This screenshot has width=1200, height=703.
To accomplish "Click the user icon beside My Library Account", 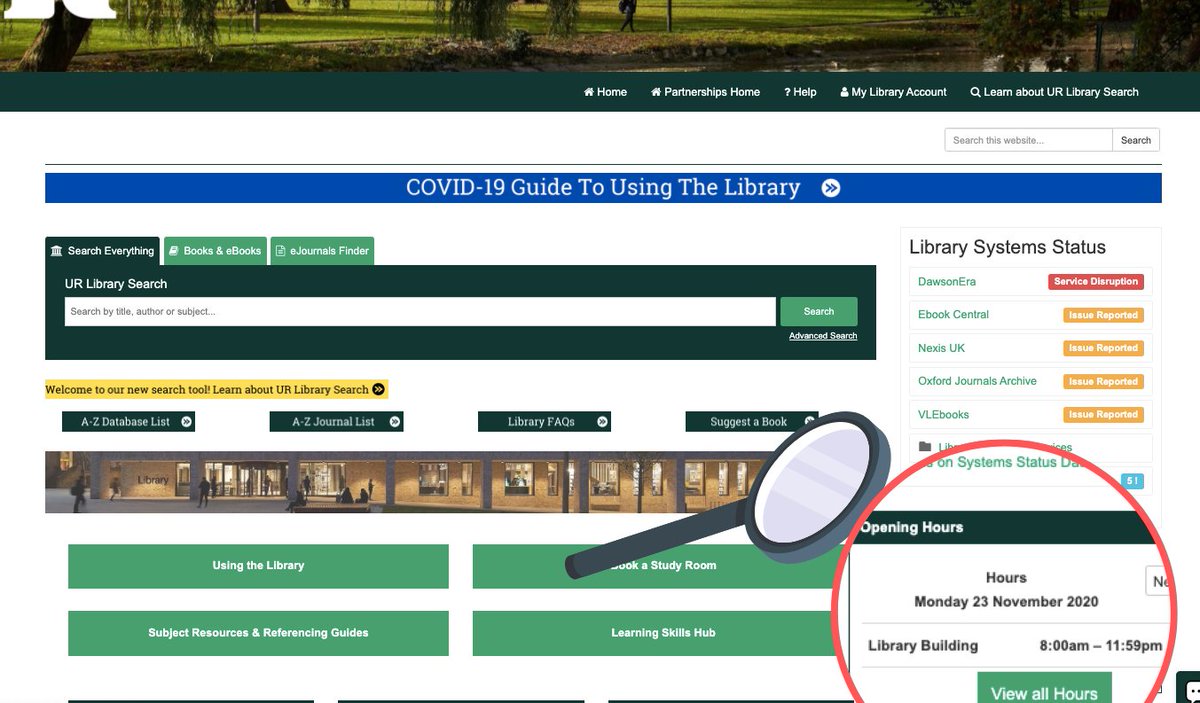I will click(845, 92).
